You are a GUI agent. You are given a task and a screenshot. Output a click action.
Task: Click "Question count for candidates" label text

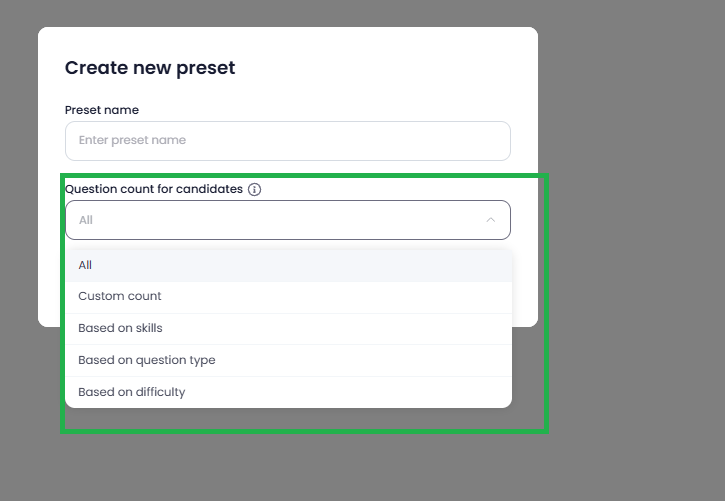pos(154,189)
